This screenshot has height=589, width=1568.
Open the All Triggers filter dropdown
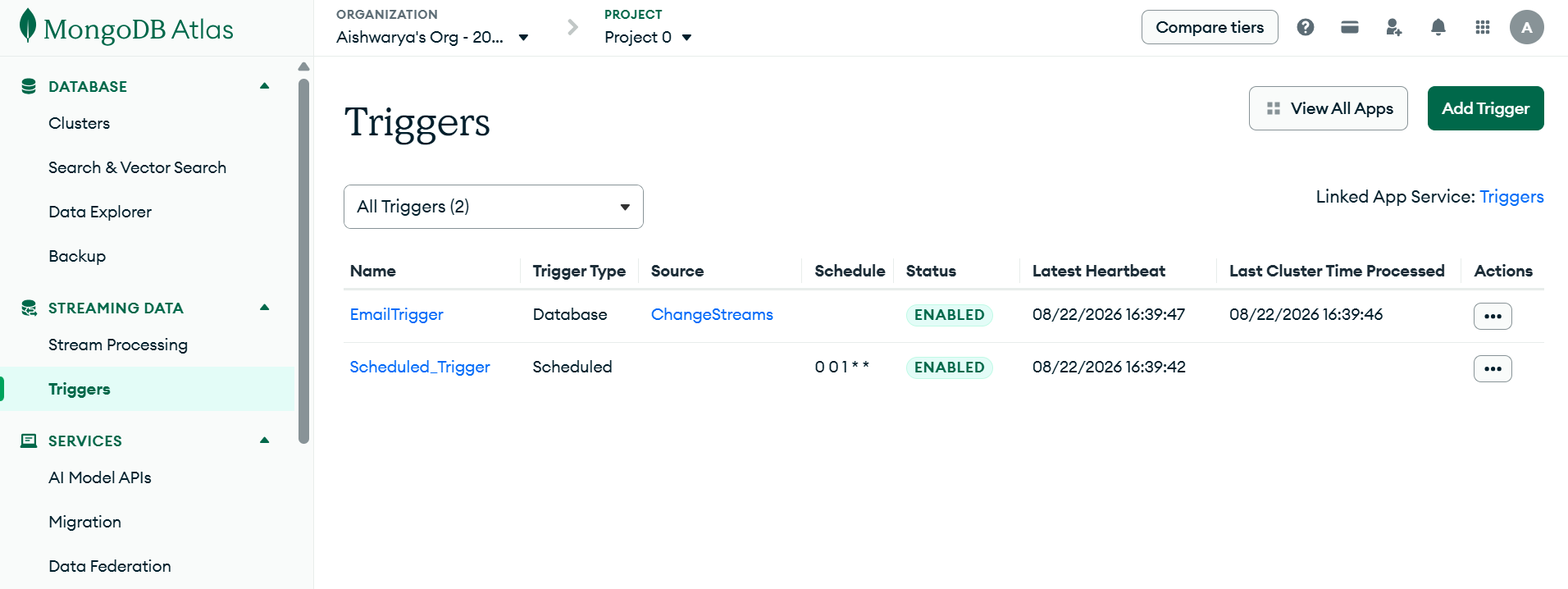point(494,207)
